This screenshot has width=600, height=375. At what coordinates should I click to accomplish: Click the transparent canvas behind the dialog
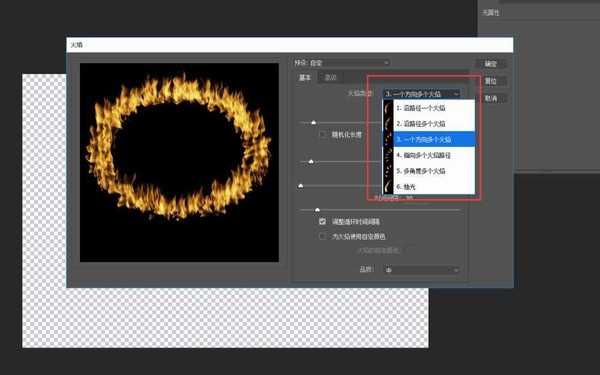[226, 318]
